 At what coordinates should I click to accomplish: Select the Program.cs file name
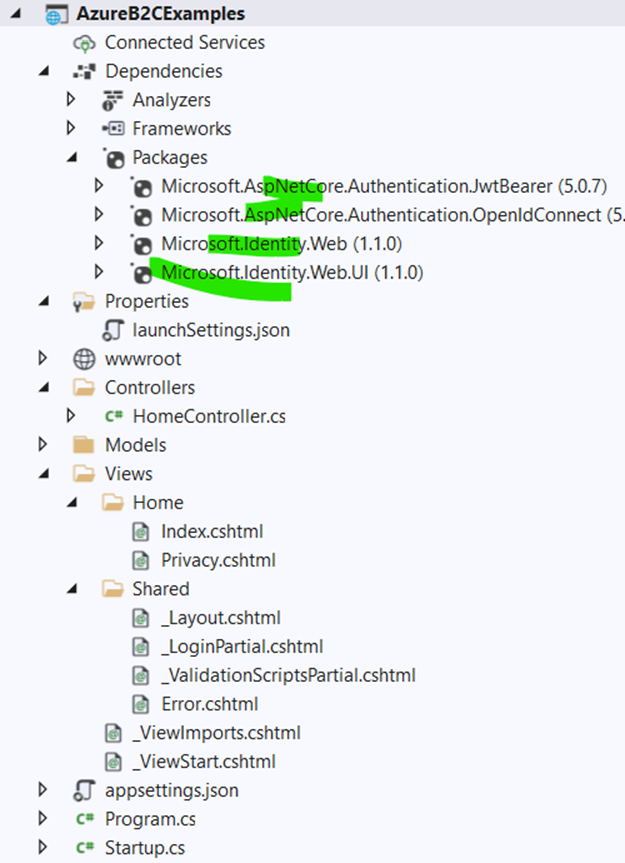coord(150,820)
